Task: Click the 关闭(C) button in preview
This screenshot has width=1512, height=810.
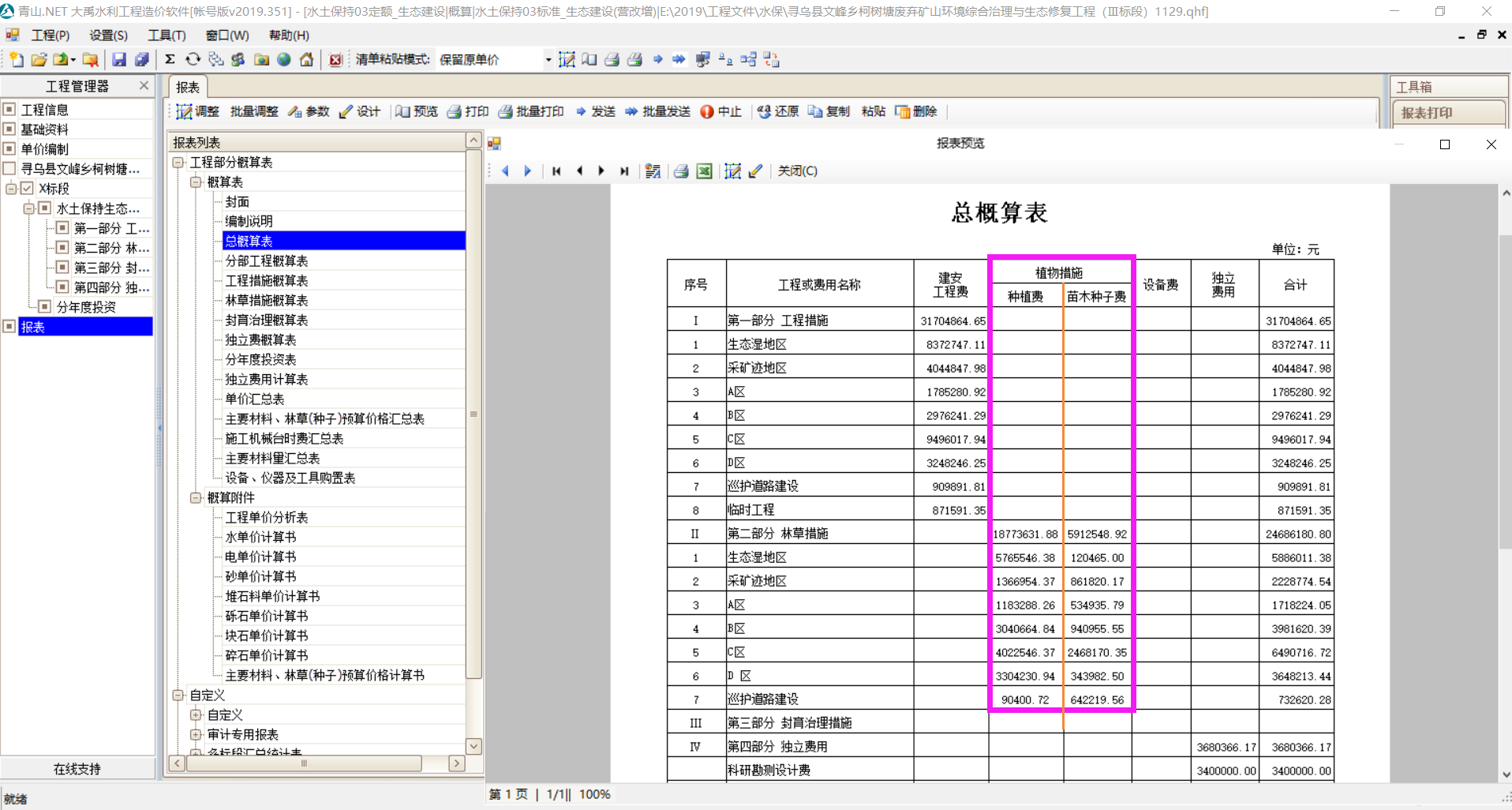Action: click(797, 171)
